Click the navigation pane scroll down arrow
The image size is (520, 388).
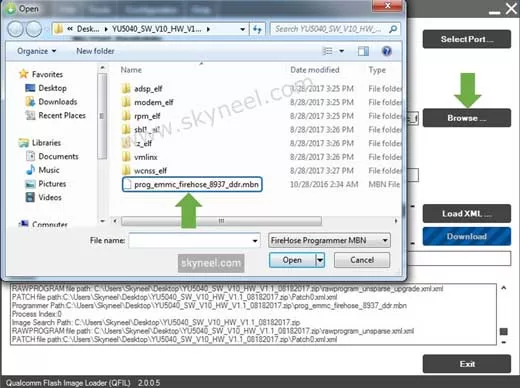click(102, 221)
